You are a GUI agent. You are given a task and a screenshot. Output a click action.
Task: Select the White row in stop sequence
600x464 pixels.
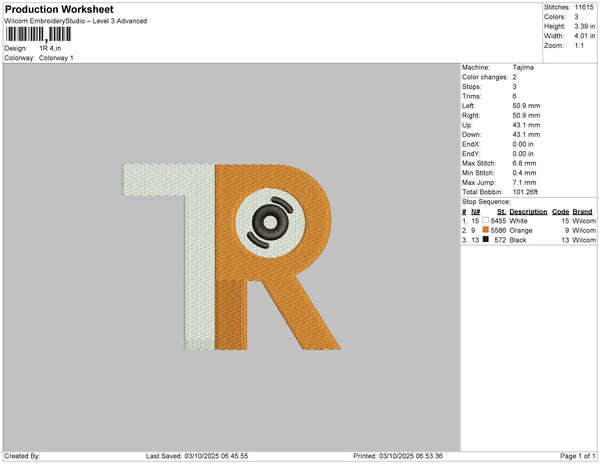pos(529,221)
